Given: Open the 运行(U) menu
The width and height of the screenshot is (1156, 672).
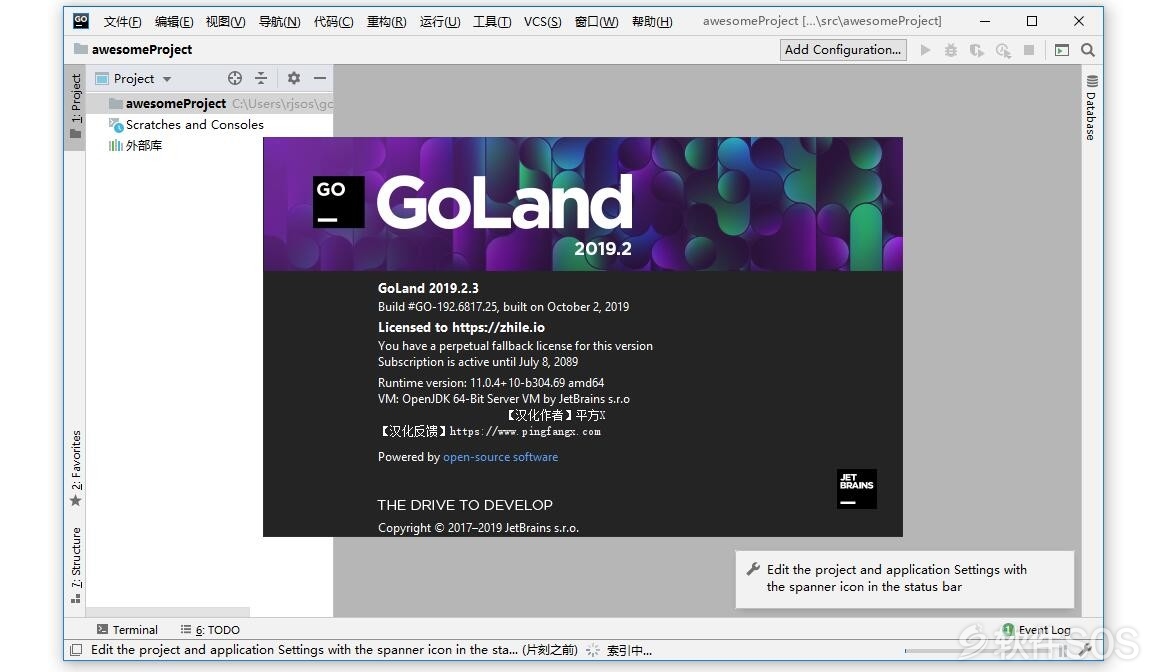Looking at the screenshot, I should coord(440,21).
